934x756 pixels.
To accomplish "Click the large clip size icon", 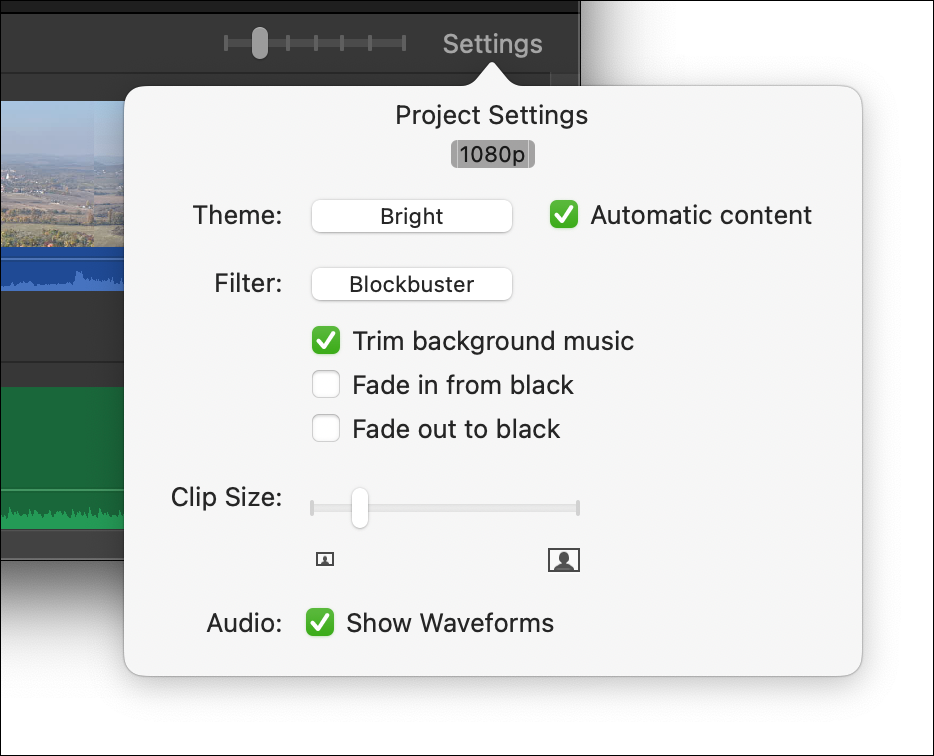I will click(563, 560).
